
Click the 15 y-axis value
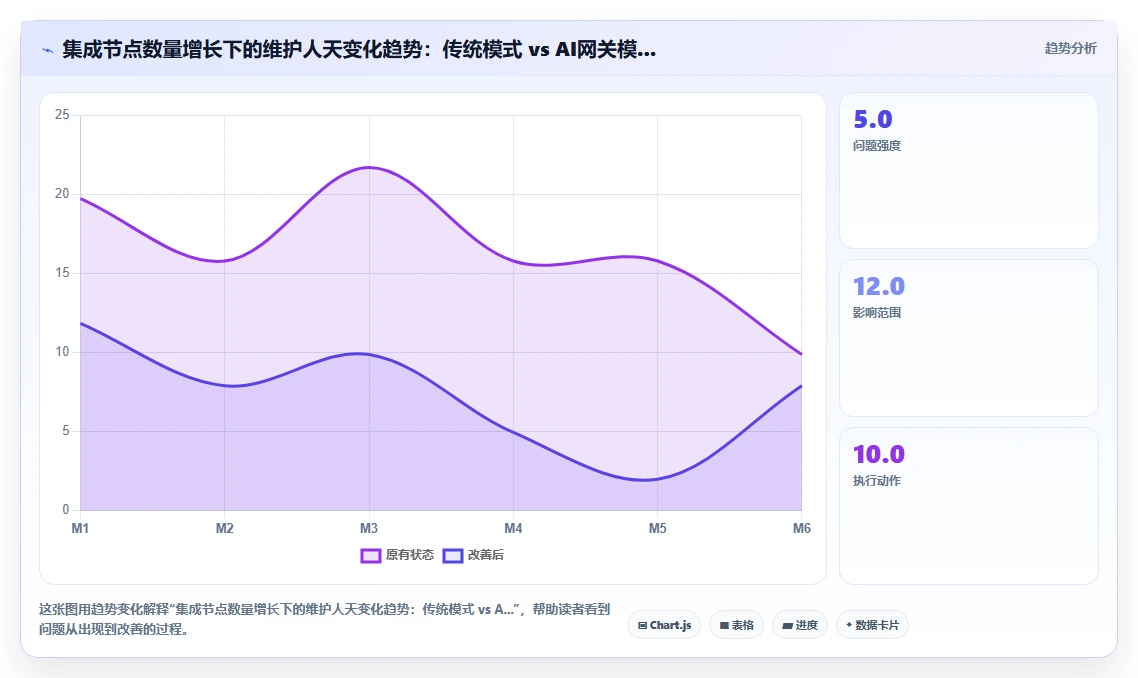pyautogui.click(x=62, y=273)
